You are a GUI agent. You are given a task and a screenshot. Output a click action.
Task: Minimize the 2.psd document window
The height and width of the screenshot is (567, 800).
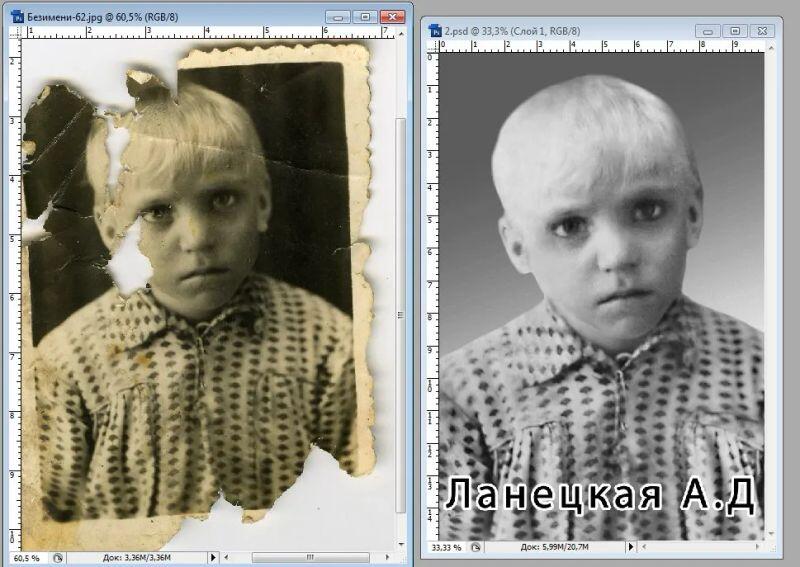pos(708,31)
